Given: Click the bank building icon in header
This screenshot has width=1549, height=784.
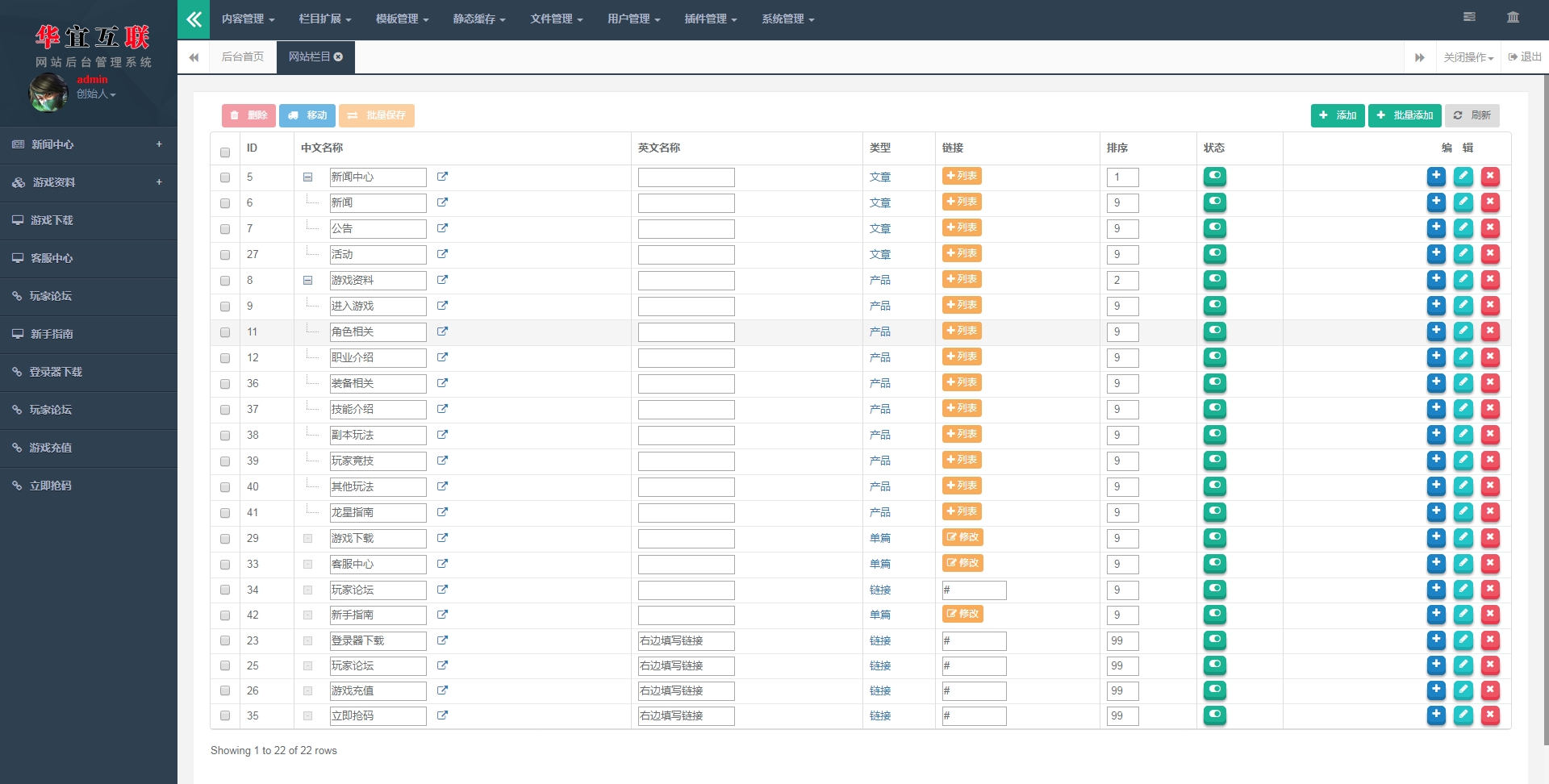Looking at the screenshot, I should [x=1513, y=17].
